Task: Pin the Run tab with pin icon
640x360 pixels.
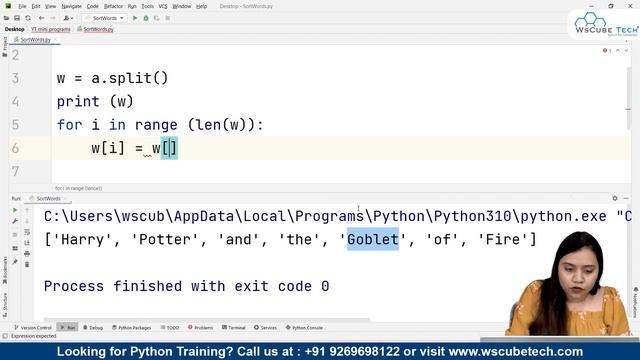Action: click(15, 262)
